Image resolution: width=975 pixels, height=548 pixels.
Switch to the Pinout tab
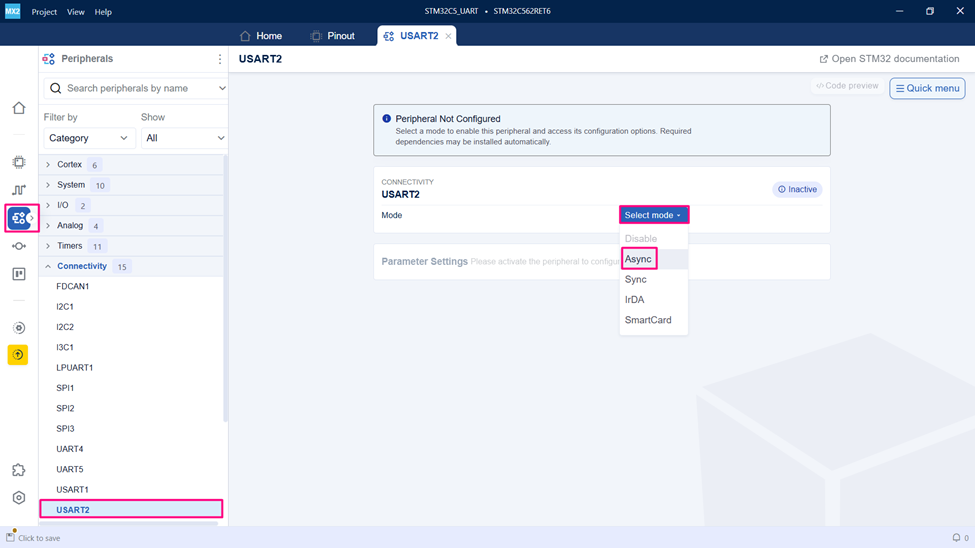pos(333,36)
